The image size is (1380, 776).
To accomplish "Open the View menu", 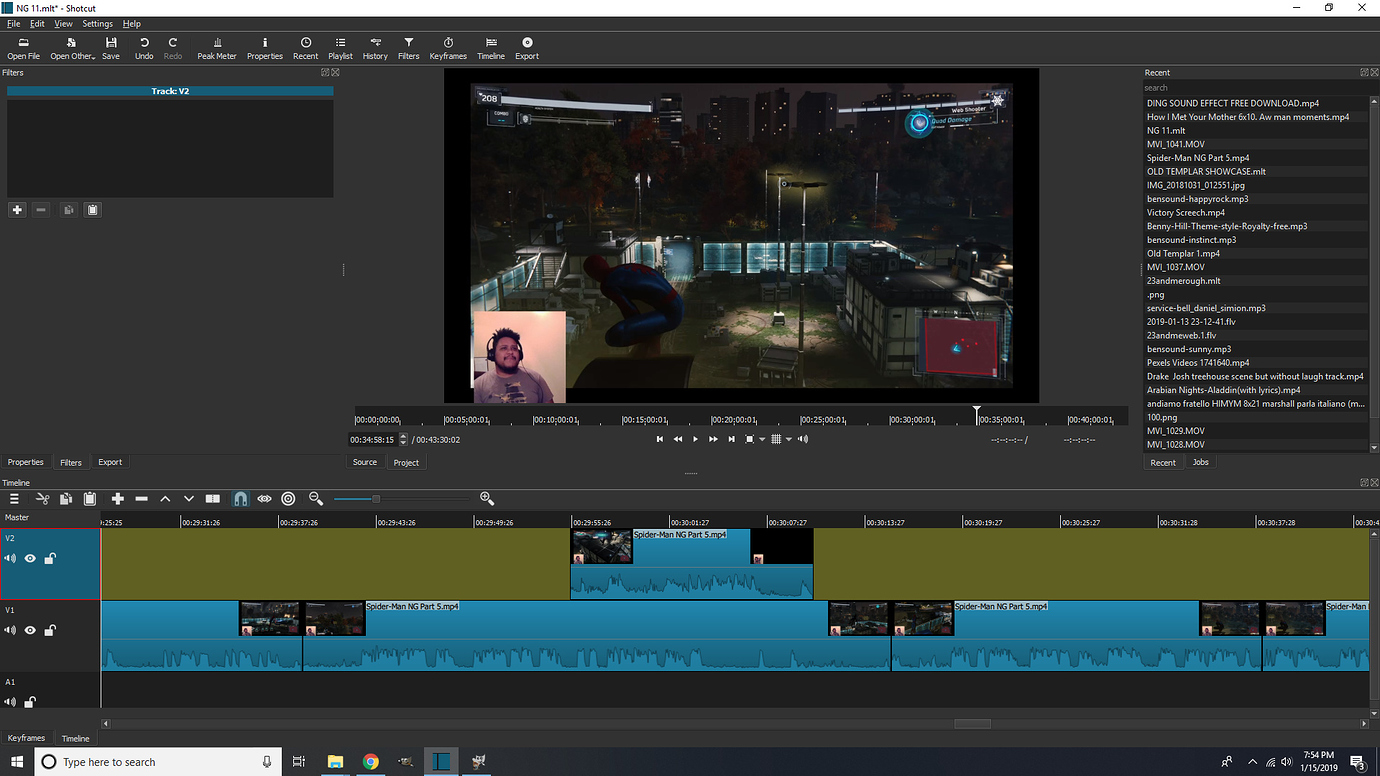I will pyautogui.click(x=63, y=23).
